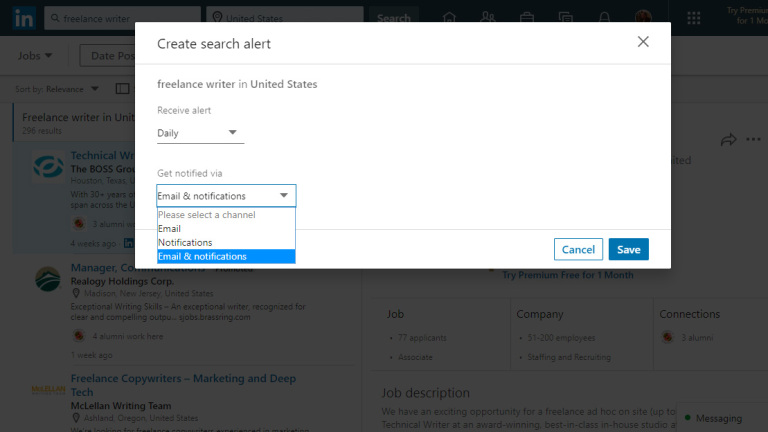Select the Notifications option

tap(226, 242)
